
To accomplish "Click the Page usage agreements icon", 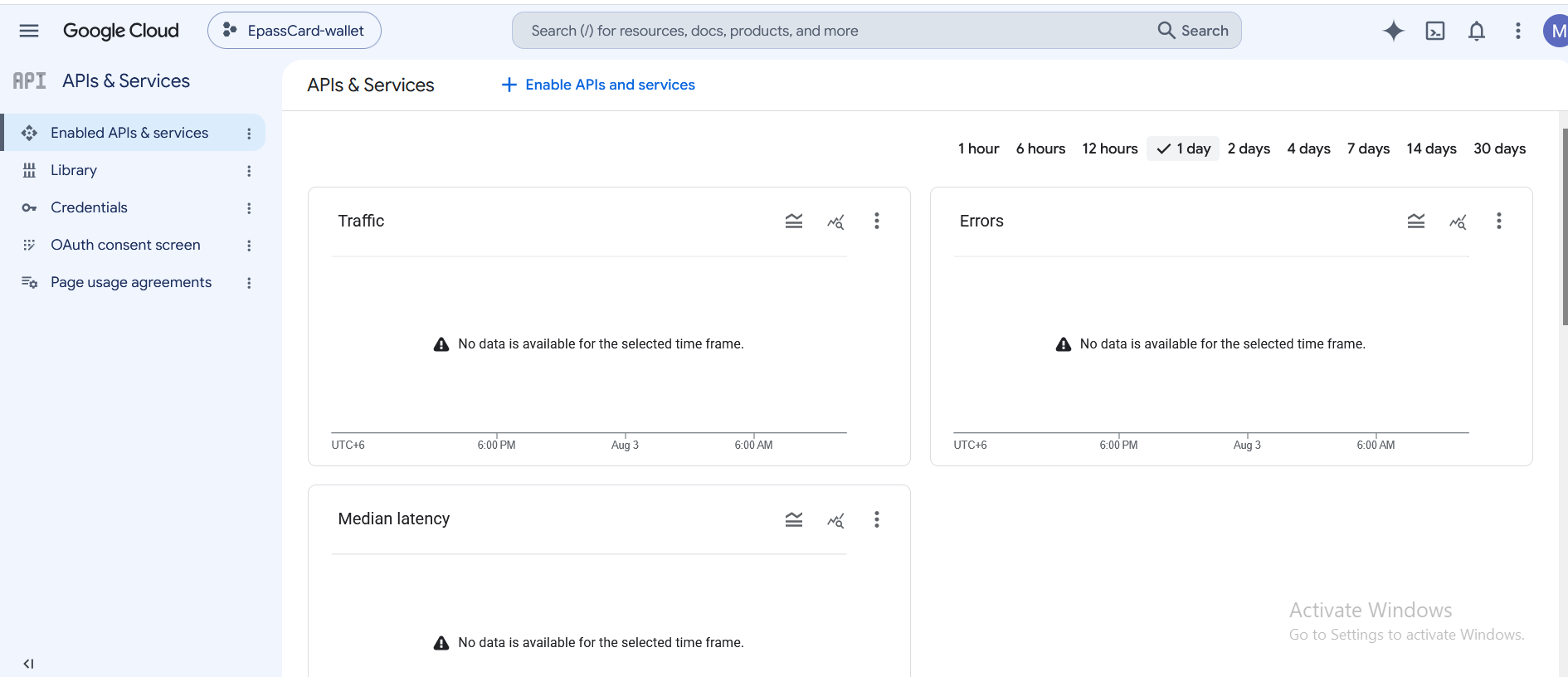I will point(29,282).
